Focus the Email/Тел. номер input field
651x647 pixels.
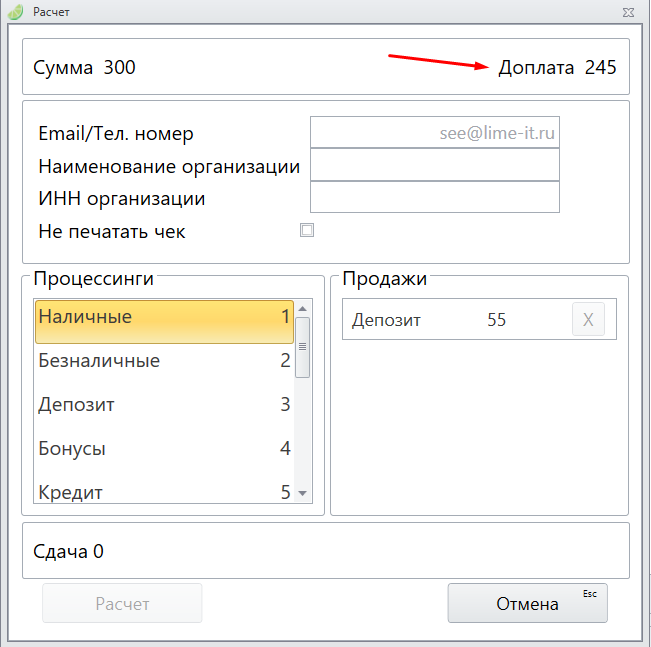434,132
